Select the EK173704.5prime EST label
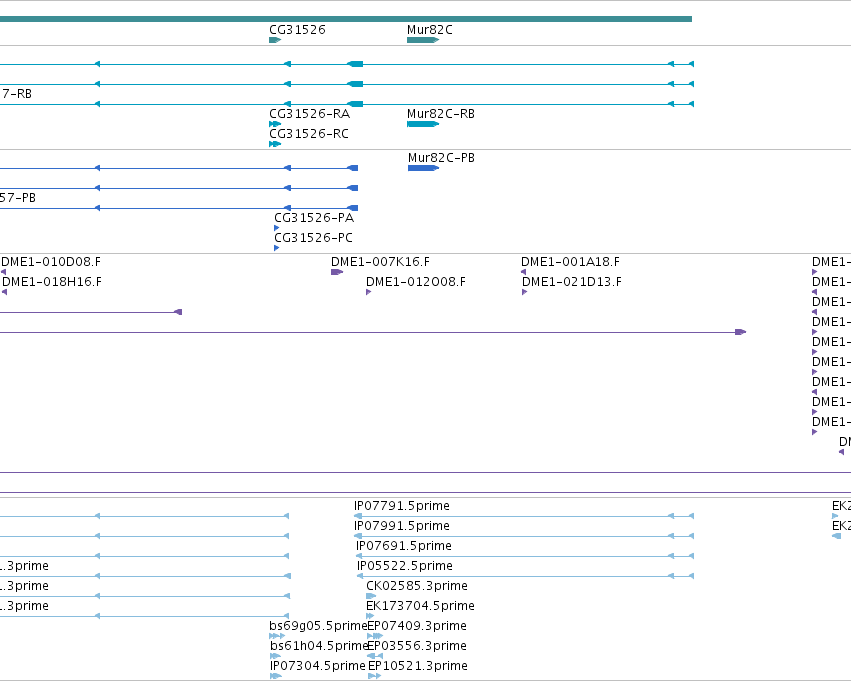The width and height of the screenshot is (851, 681). click(x=421, y=606)
